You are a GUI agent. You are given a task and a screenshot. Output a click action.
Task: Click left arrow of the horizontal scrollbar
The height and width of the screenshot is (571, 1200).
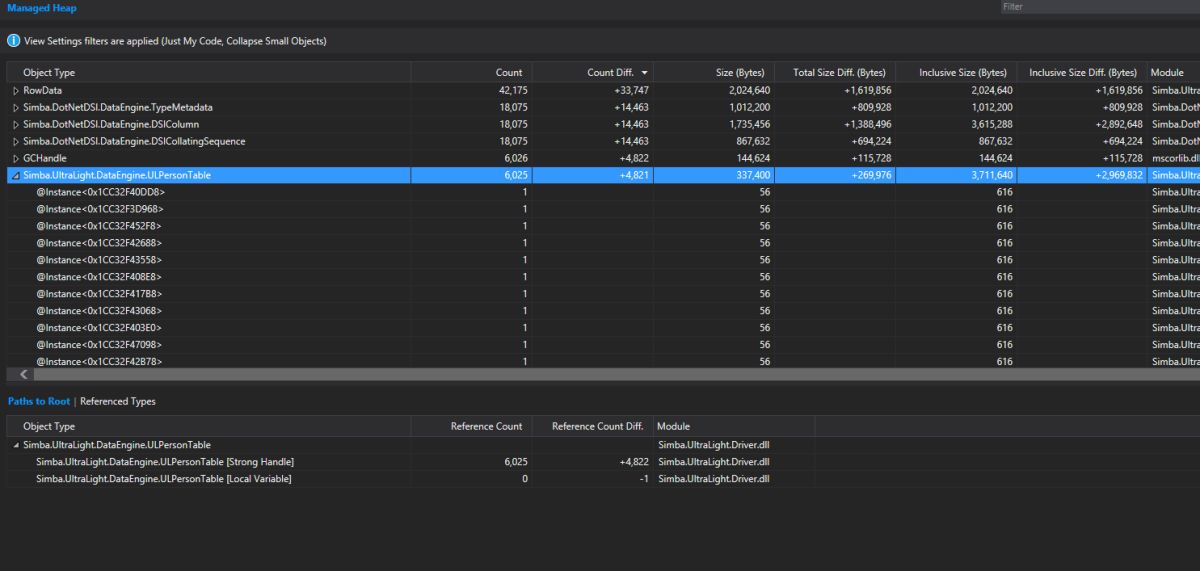click(x=24, y=374)
